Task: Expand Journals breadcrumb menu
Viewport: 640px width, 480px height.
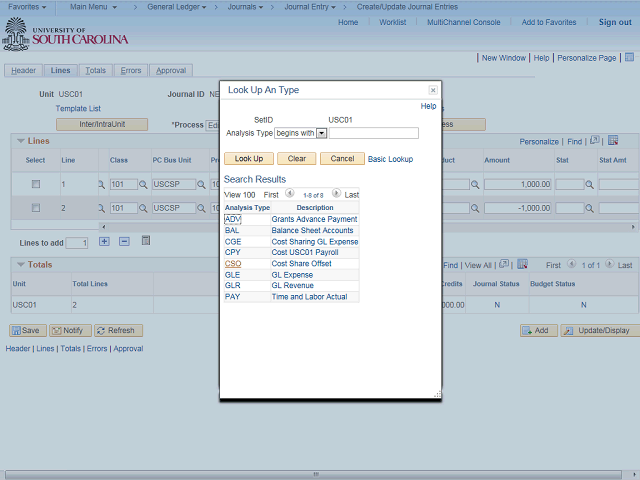Action: 245,7
